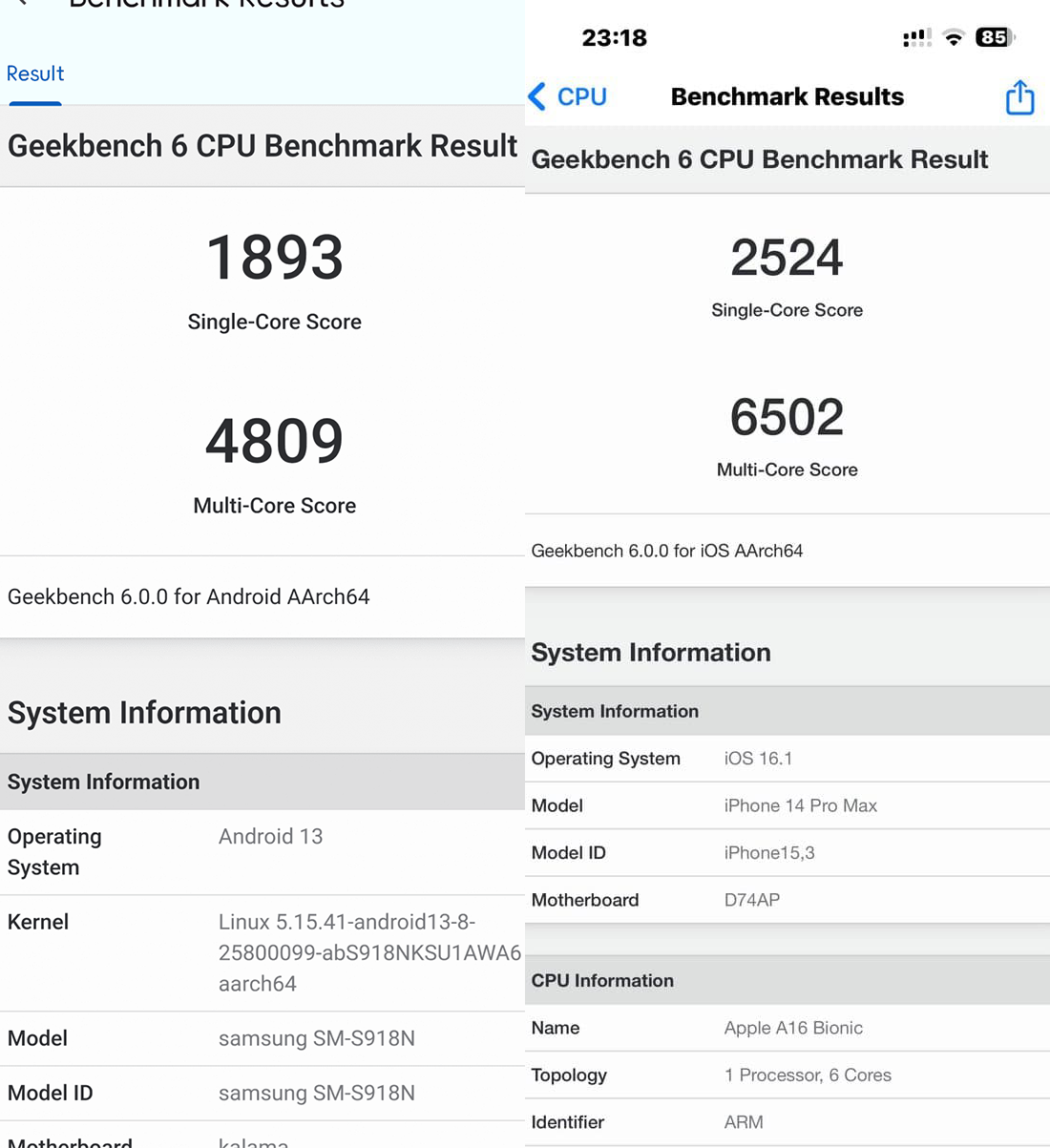The height and width of the screenshot is (1148, 1050).
Task: Tap the iOS 'Benchmark Results' title
Action: click(x=787, y=96)
